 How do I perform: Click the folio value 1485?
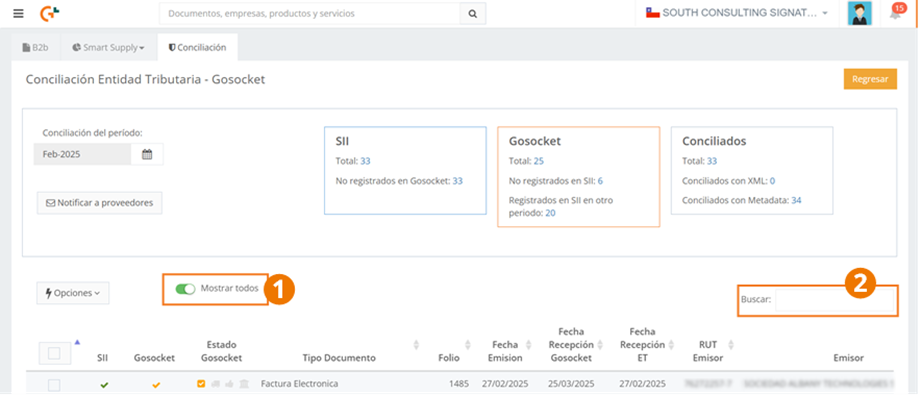click(459, 384)
